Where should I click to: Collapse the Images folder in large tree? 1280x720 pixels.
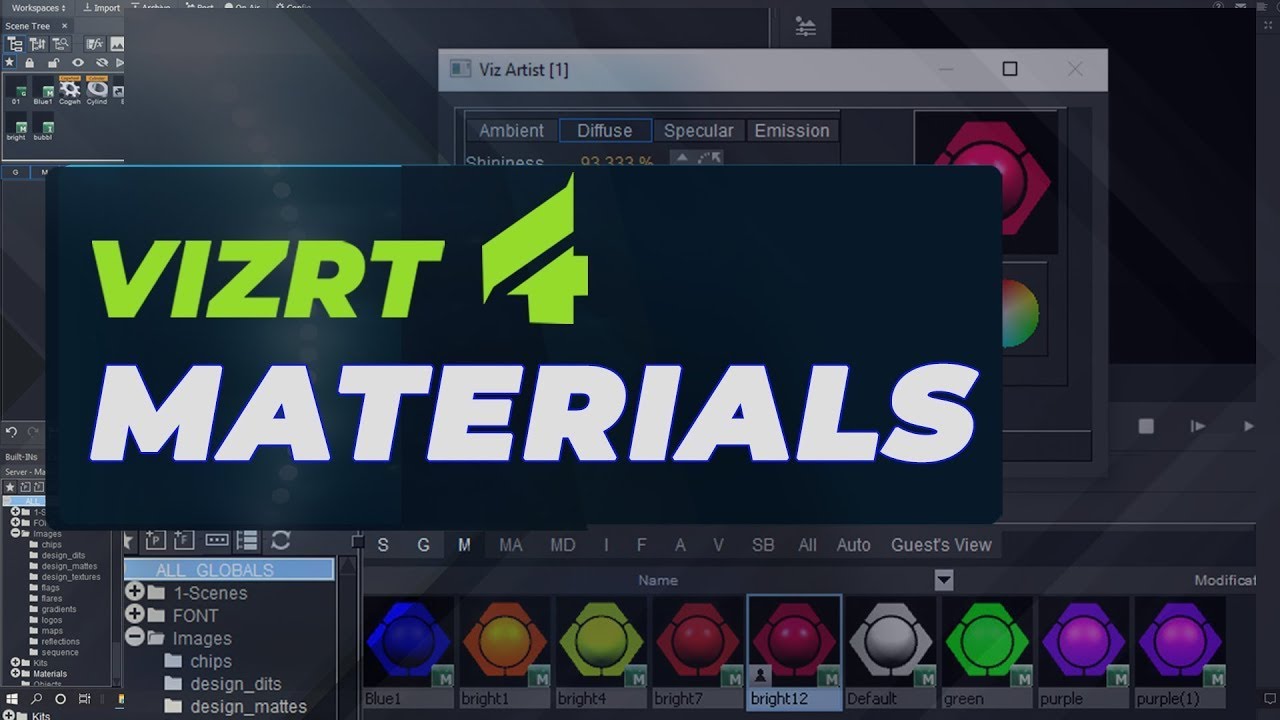tap(135, 638)
